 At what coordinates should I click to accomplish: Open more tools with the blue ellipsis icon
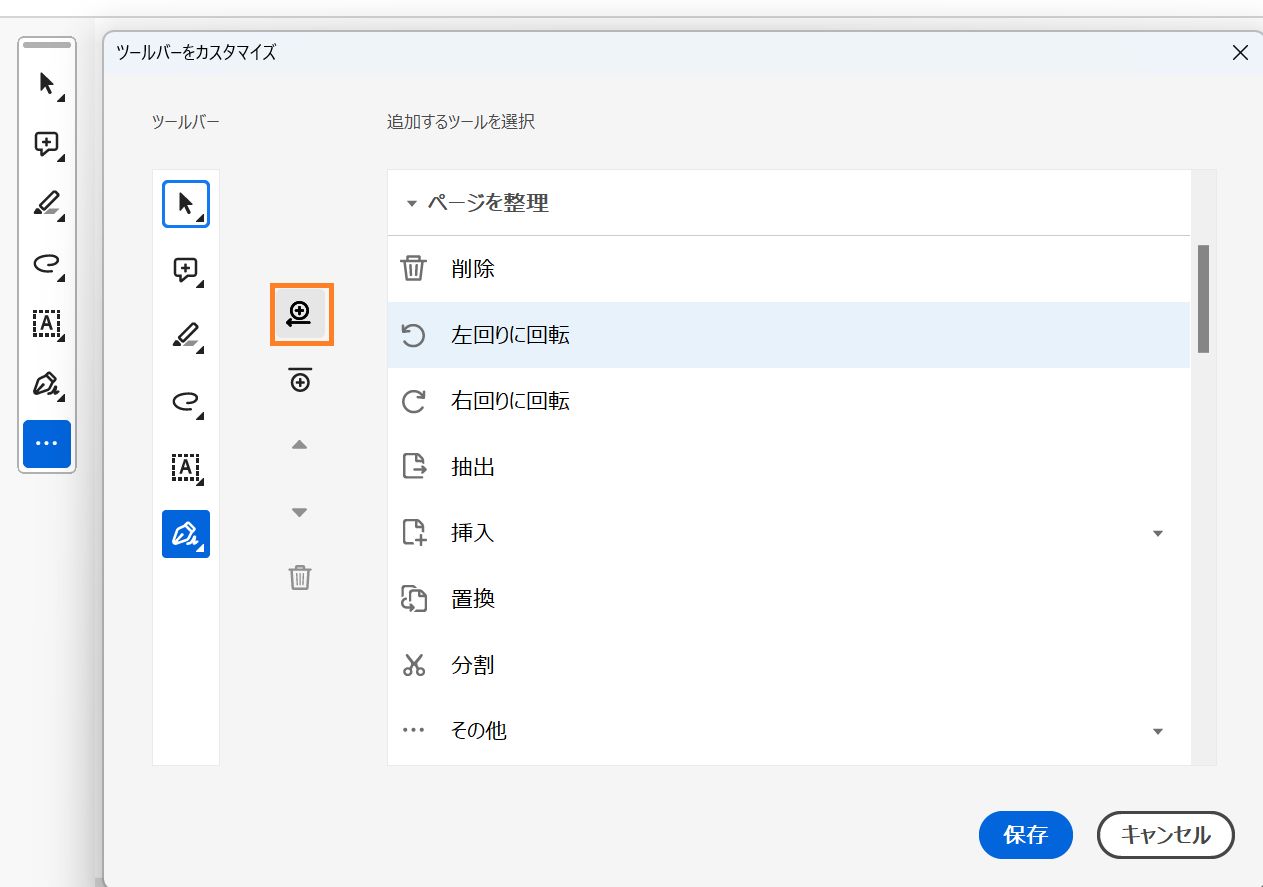tap(46, 444)
